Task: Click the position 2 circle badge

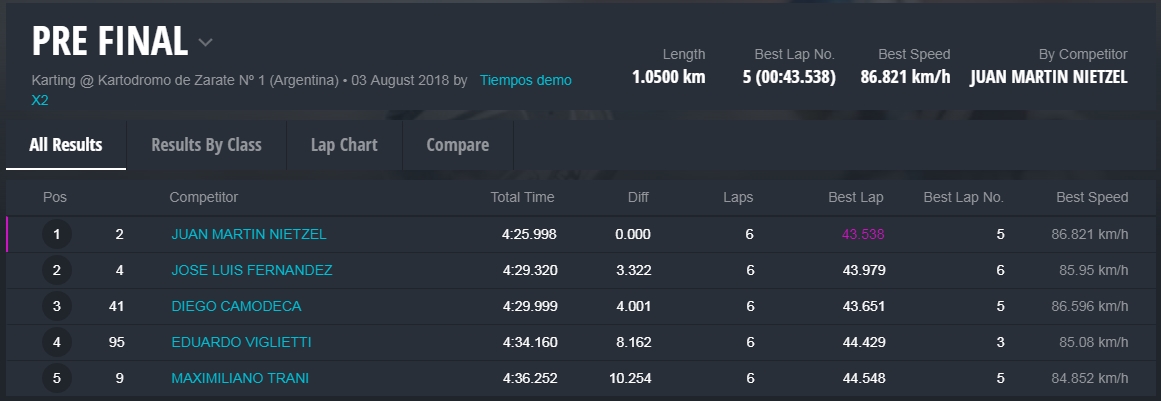Action: [57, 271]
